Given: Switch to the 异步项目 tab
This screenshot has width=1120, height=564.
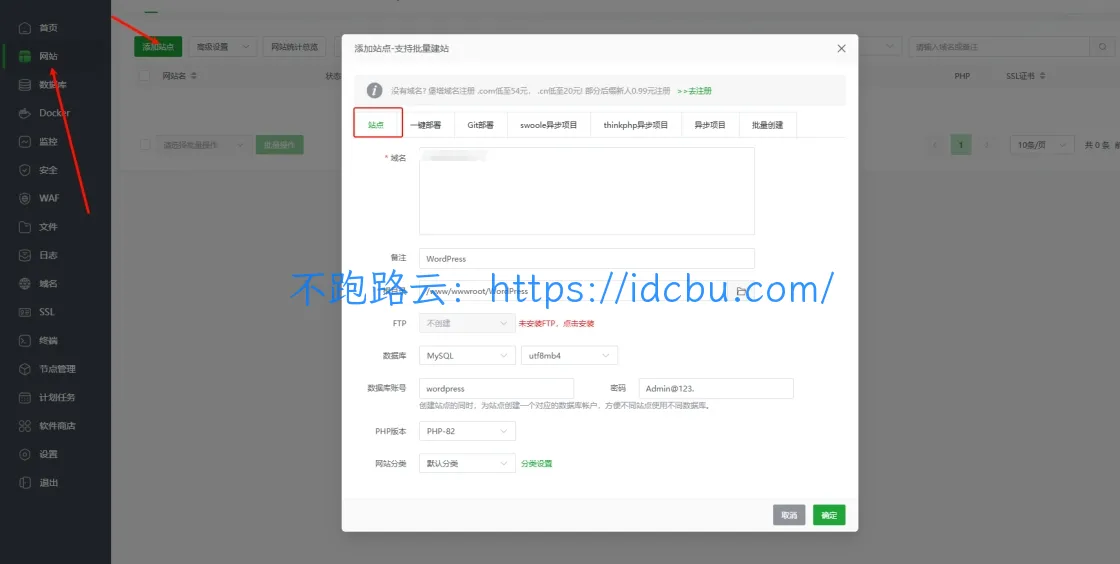Looking at the screenshot, I should [x=711, y=124].
